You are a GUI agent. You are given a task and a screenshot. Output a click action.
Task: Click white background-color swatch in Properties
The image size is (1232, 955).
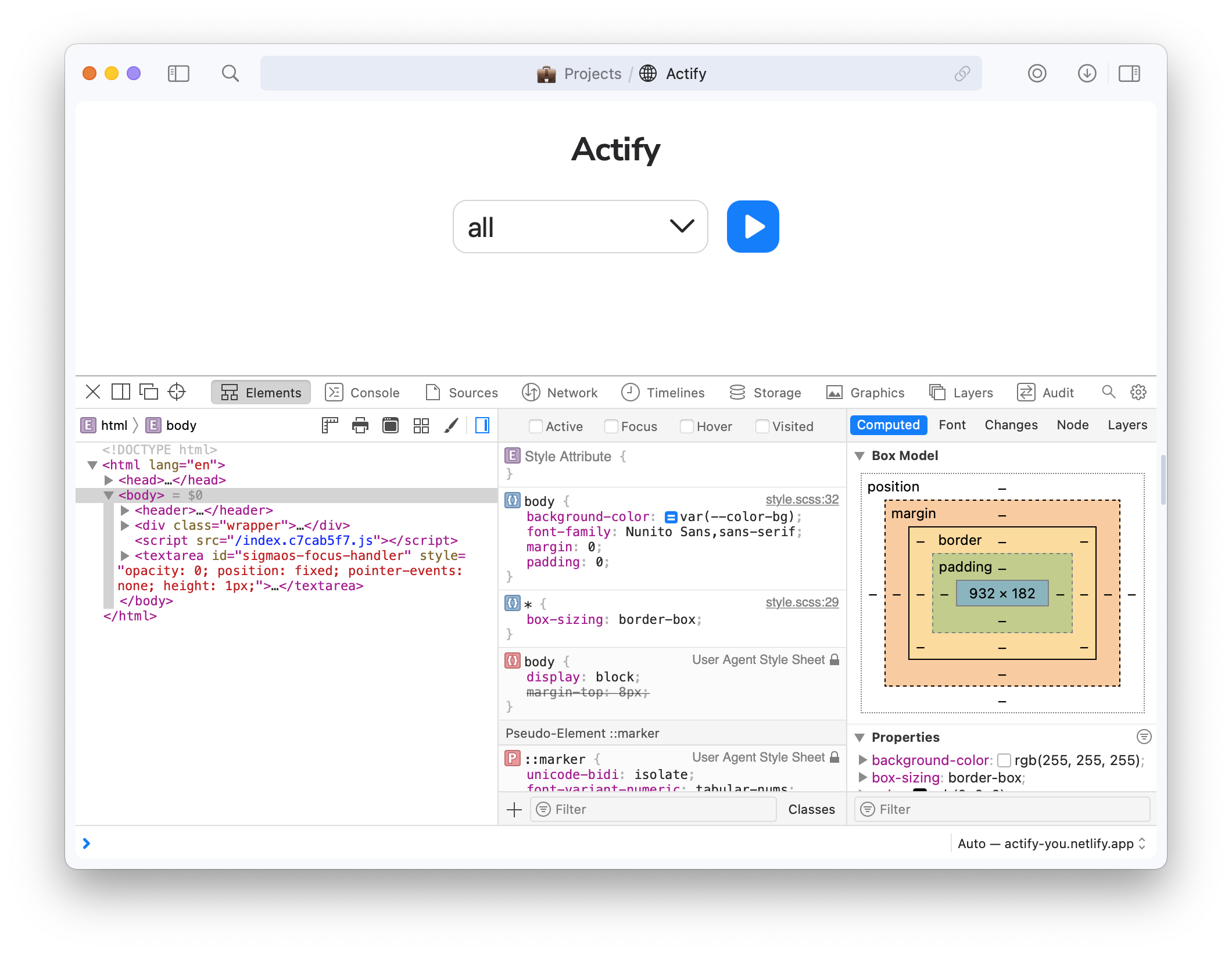[x=1004, y=760]
